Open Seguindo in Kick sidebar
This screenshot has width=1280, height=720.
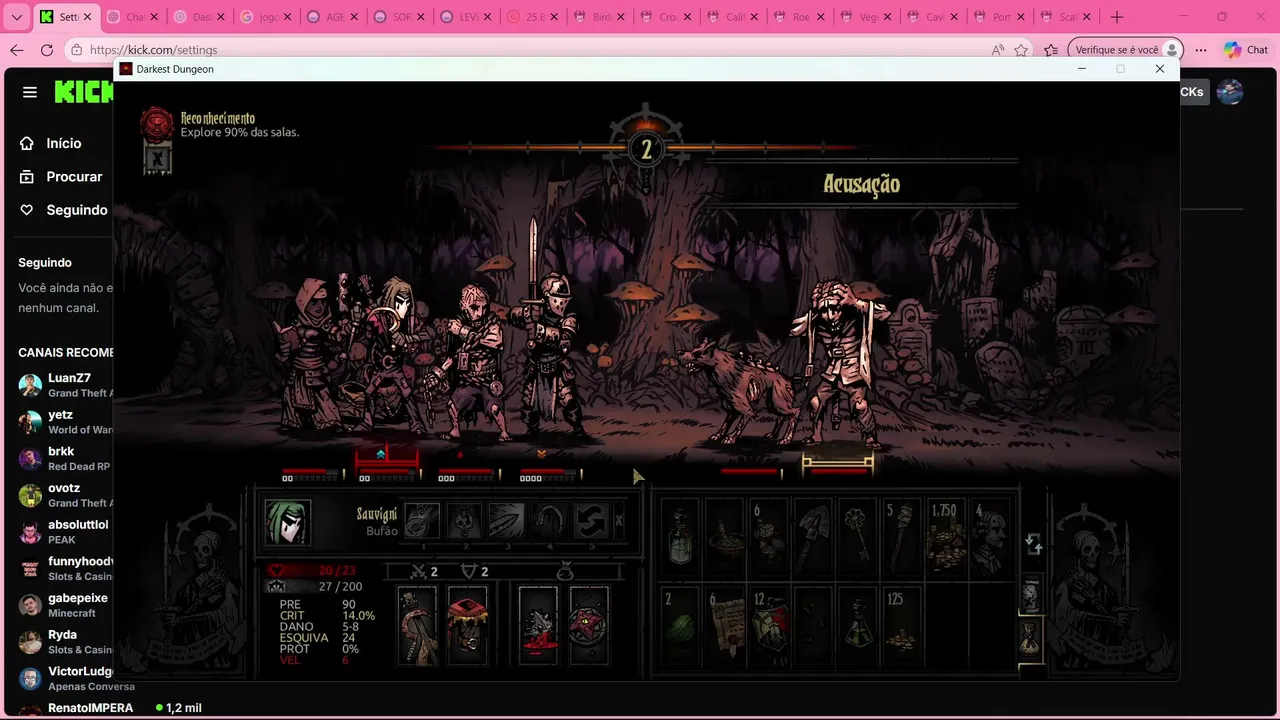click(x=63, y=210)
